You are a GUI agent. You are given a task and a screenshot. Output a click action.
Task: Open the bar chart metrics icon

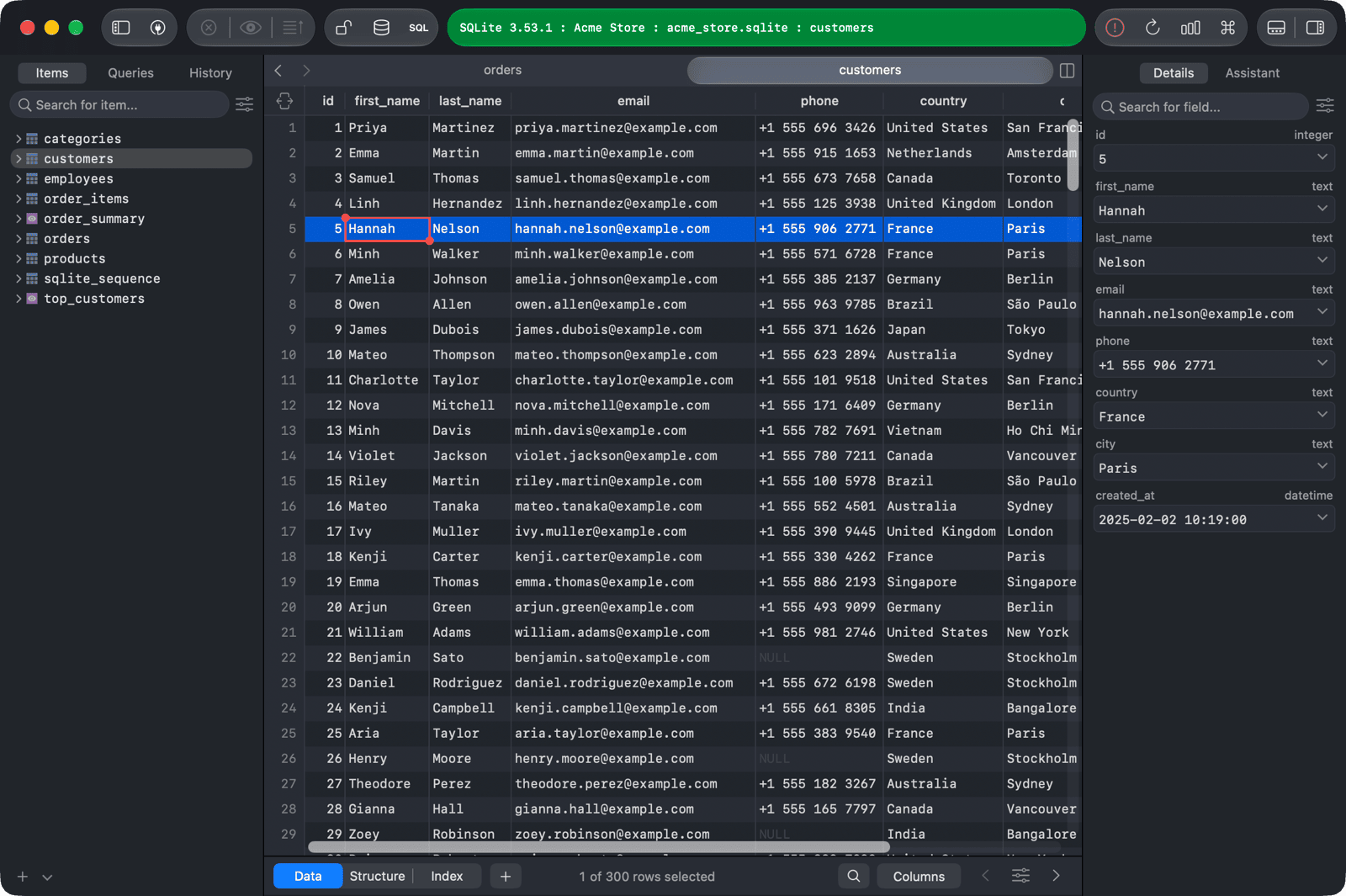1190,28
